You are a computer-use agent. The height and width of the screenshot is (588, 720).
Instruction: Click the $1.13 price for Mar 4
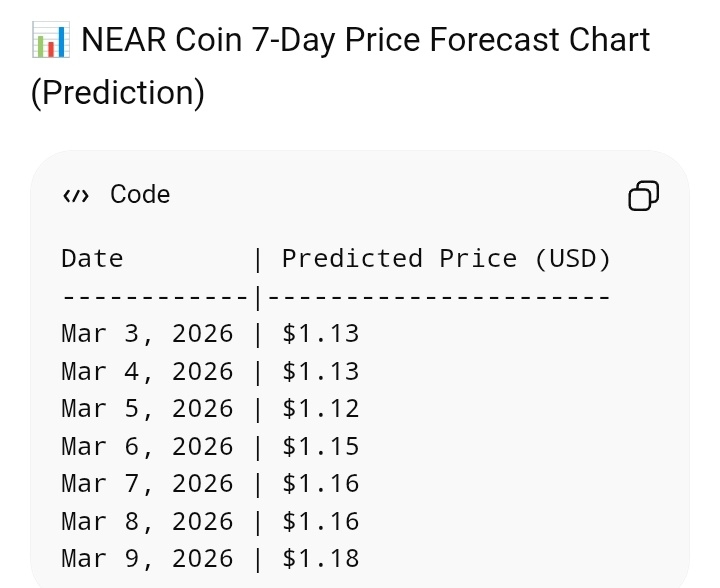click(321, 372)
